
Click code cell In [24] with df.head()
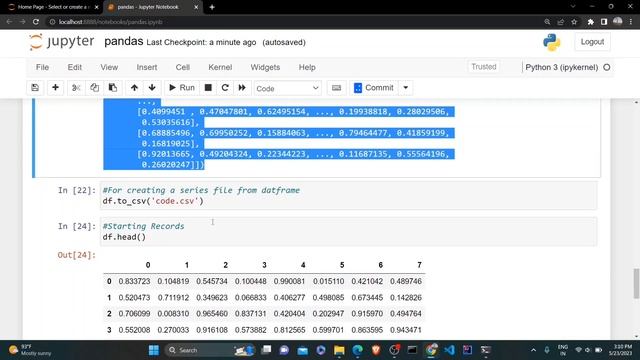349,231
